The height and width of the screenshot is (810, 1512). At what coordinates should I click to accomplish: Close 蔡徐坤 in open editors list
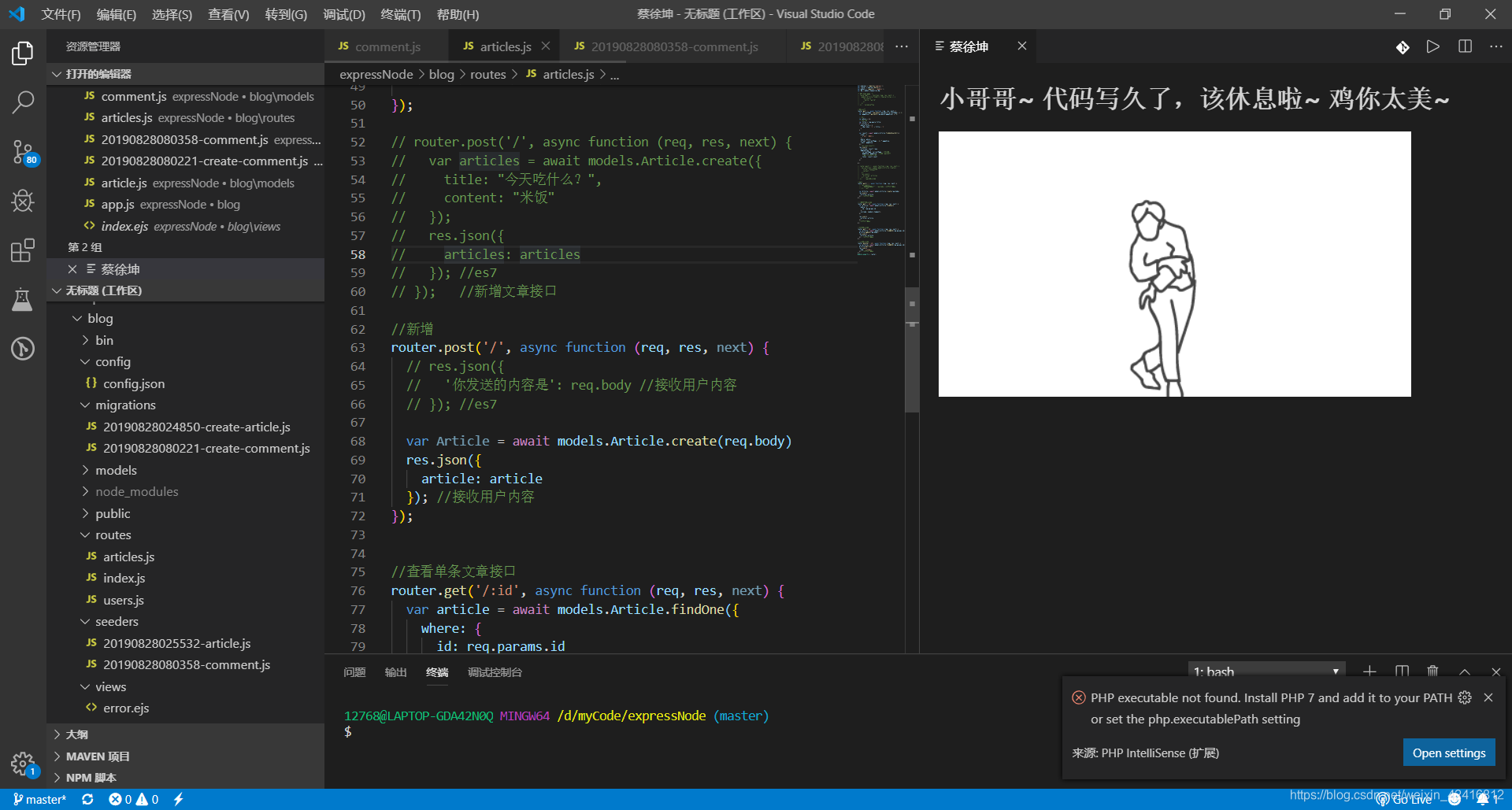tap(72, 269)
